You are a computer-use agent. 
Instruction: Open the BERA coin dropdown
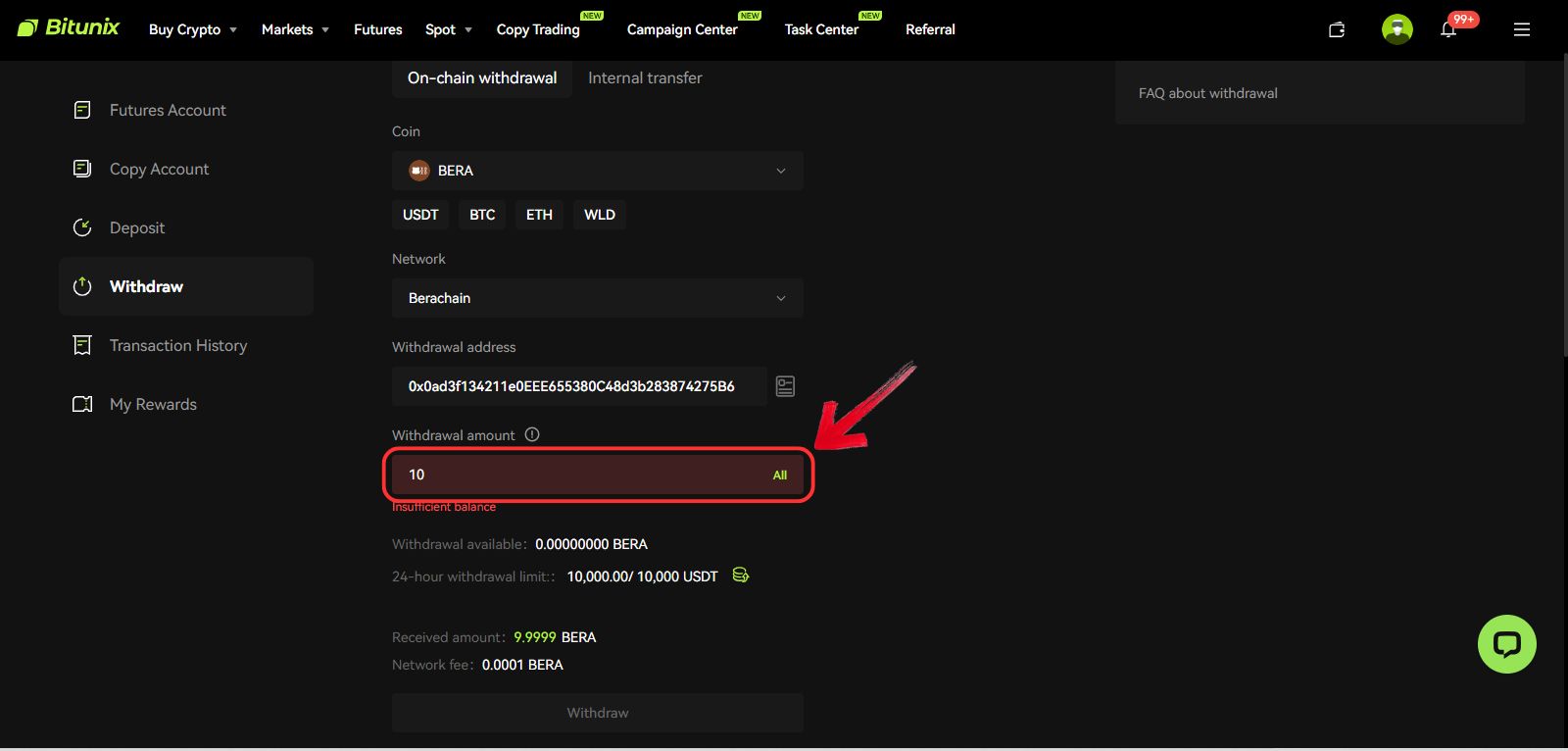click(x=598, y=171)
